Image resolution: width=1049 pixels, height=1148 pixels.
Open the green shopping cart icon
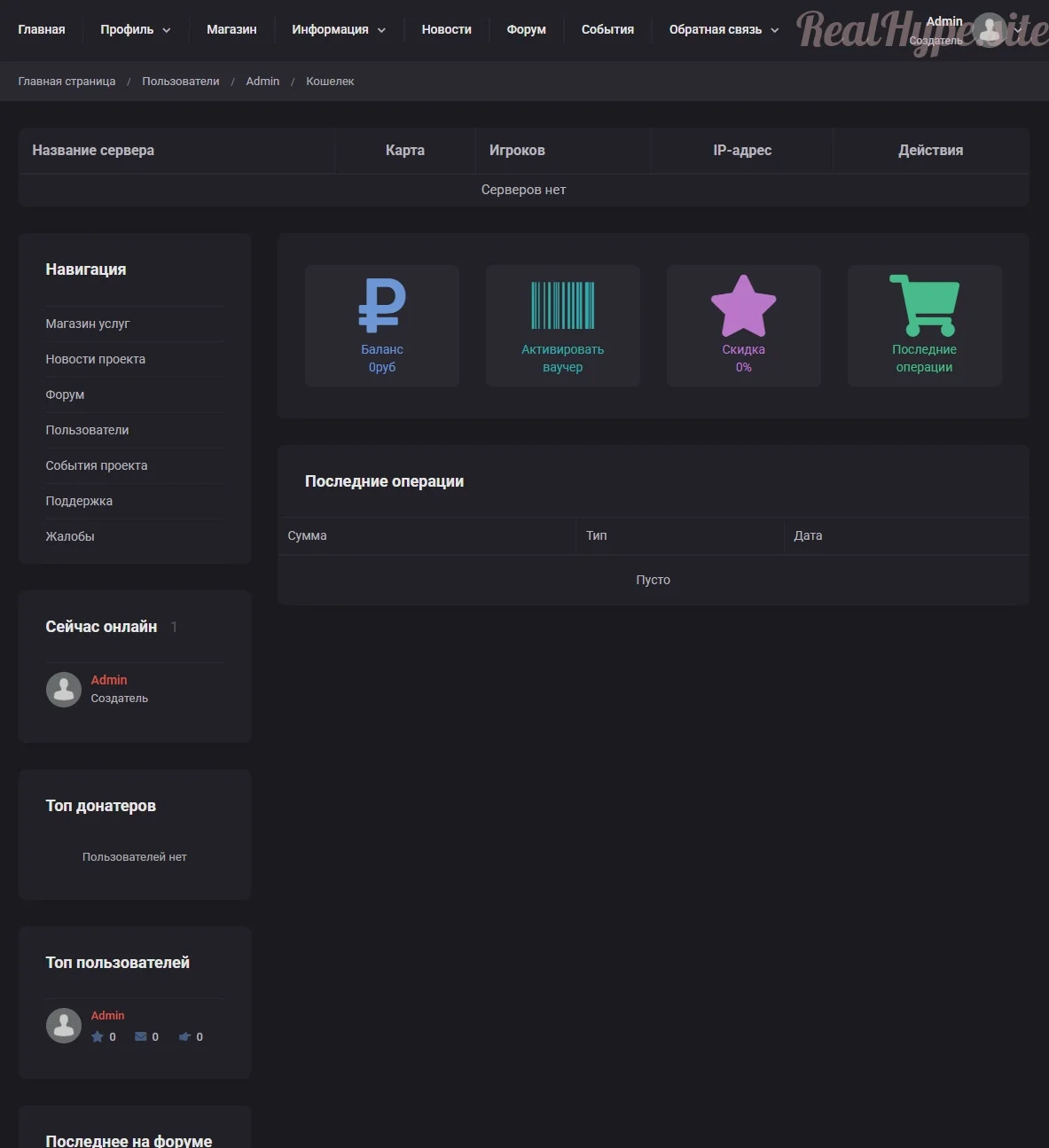point(924,305)
